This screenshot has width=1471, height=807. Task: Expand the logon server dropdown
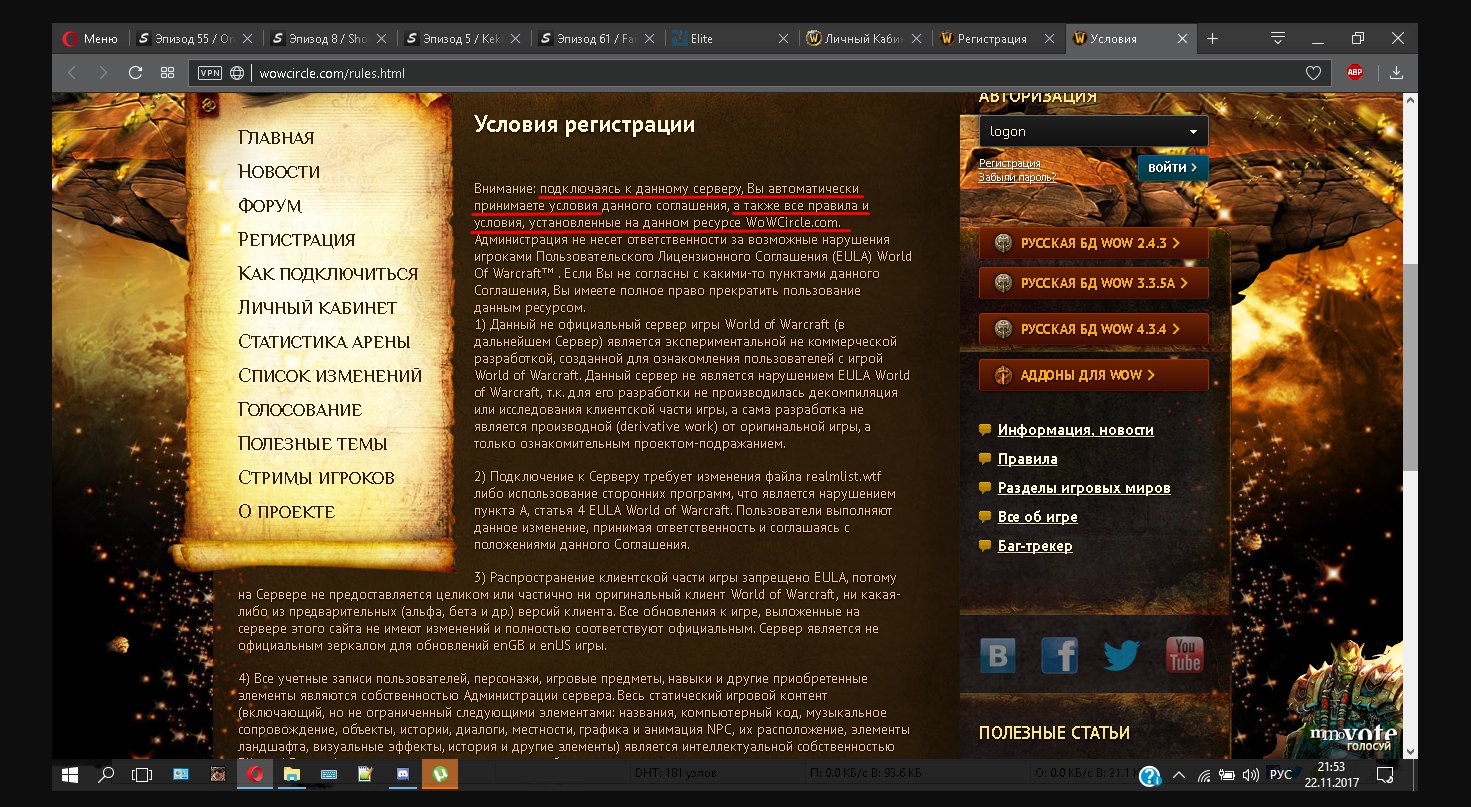pos(1093,131)
